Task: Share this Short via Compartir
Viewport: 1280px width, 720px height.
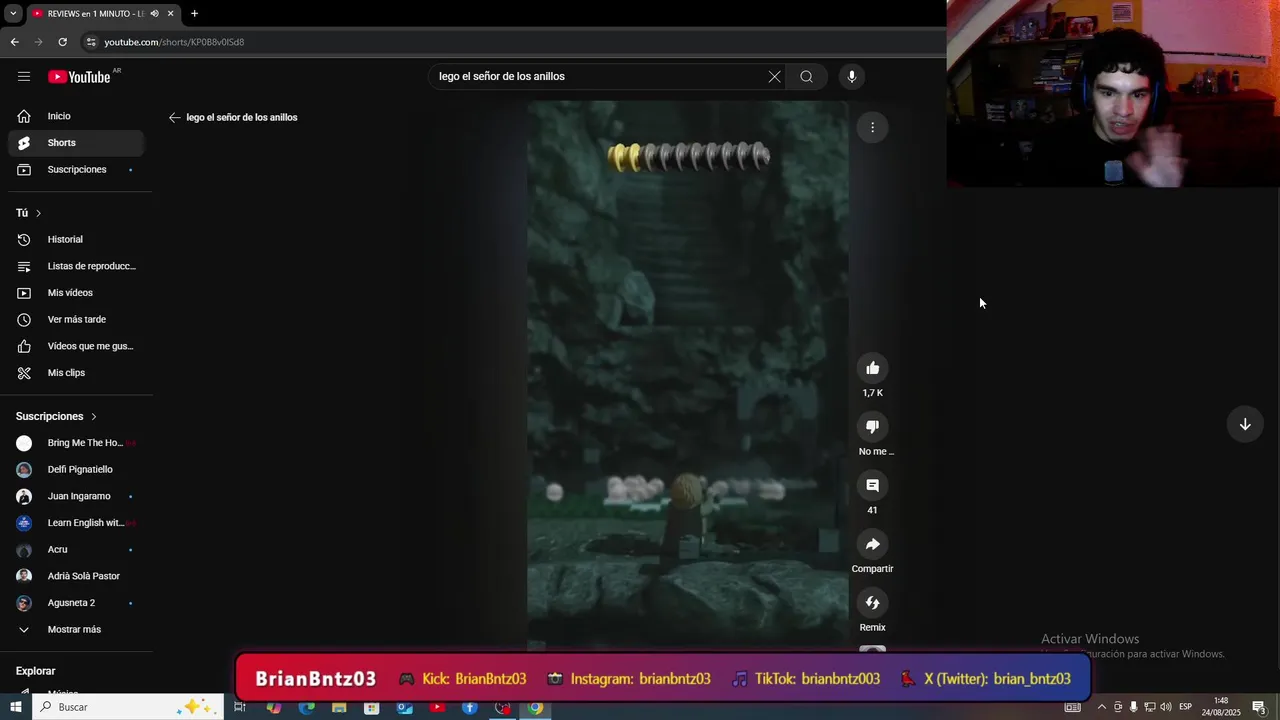Action: point(872,544)
